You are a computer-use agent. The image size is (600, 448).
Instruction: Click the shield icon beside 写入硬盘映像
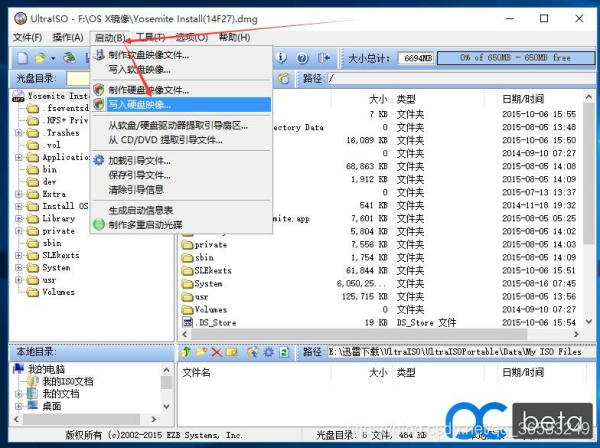(x=99, y=104)
